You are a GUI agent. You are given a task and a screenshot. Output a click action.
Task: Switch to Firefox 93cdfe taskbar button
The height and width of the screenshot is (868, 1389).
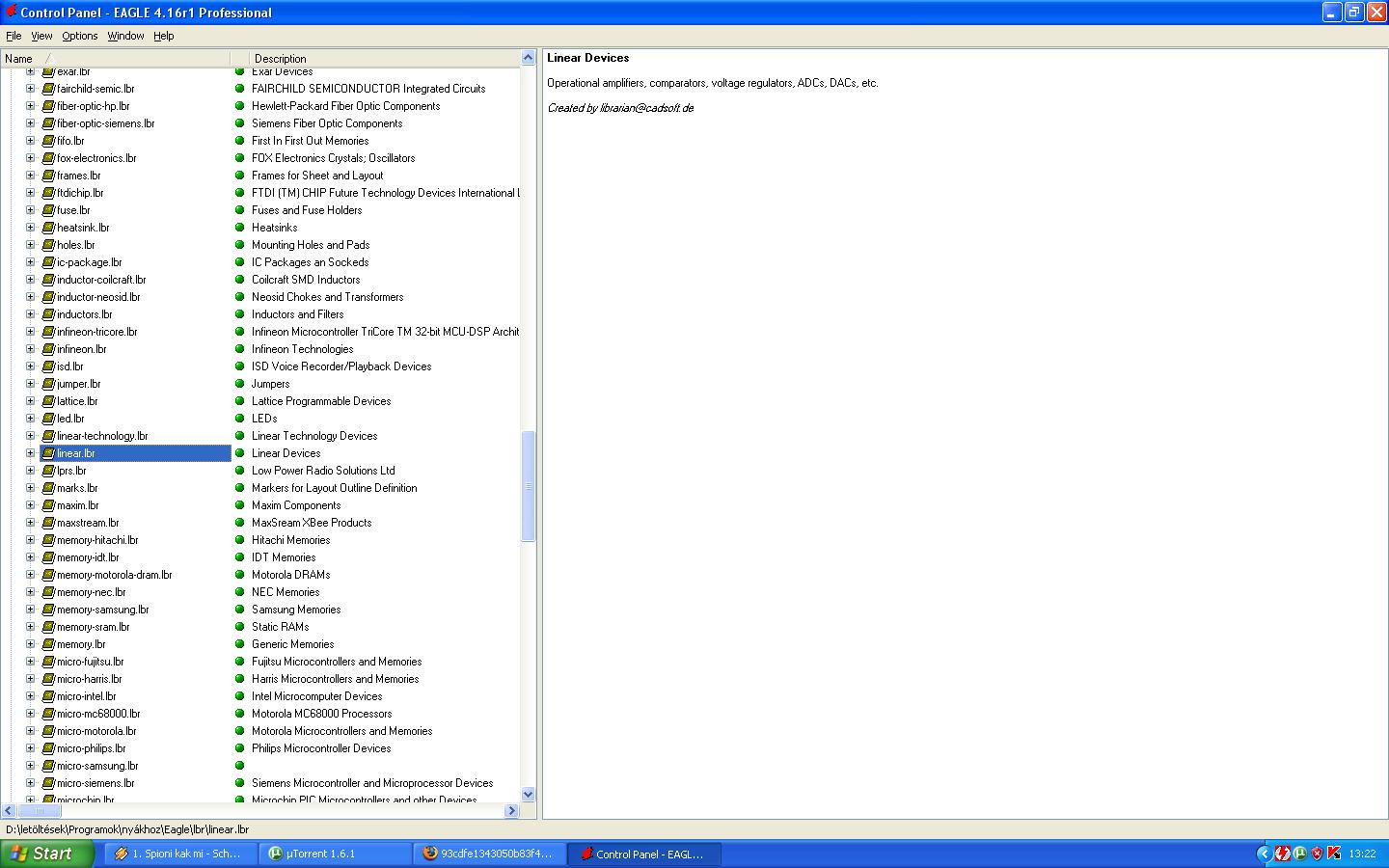pos(490,854)
